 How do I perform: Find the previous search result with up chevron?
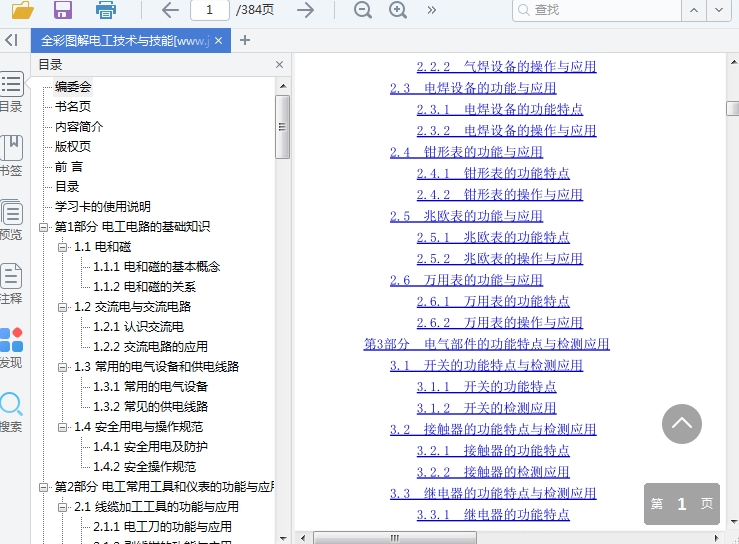tap(694, 10)
